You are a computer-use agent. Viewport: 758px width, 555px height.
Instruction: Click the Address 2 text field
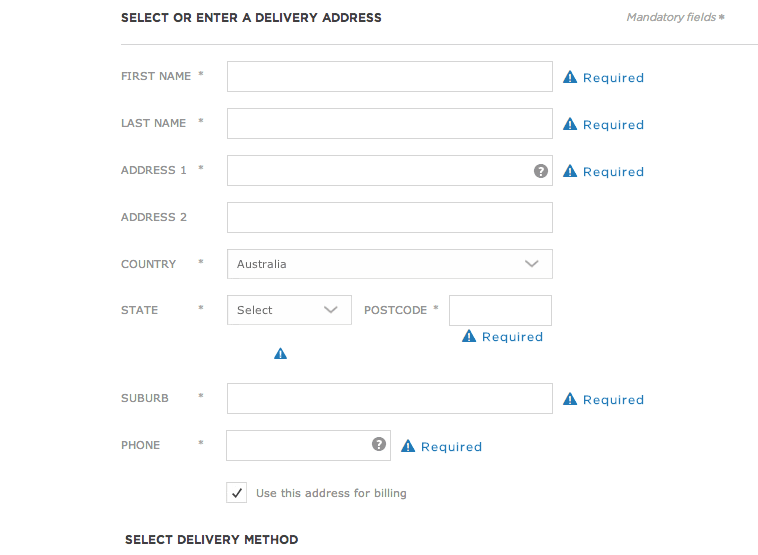point(389,217)
